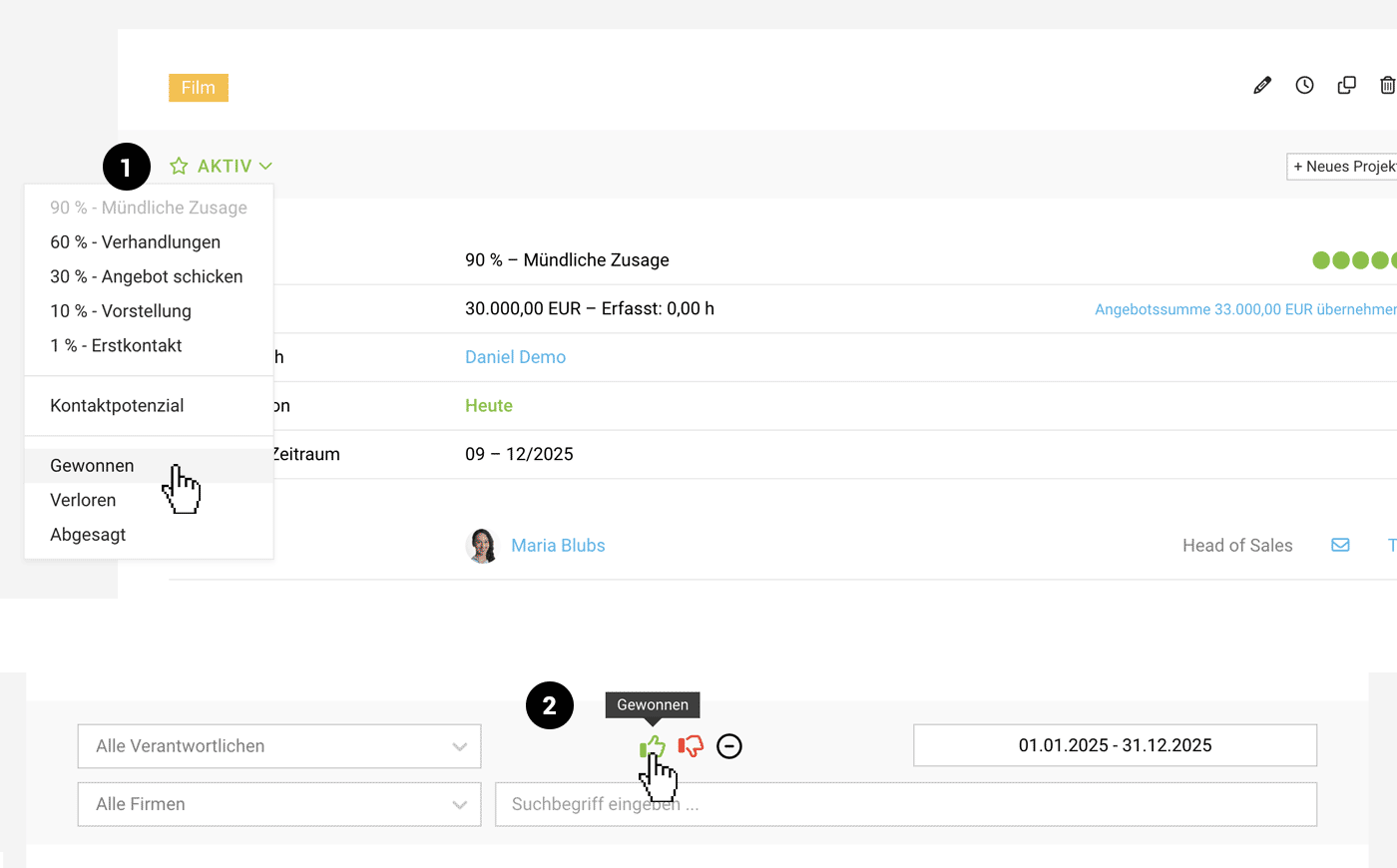This screenshot has width=1397, height=868.
Task: Click the trash delete icon
Action: click(1387, 86)
